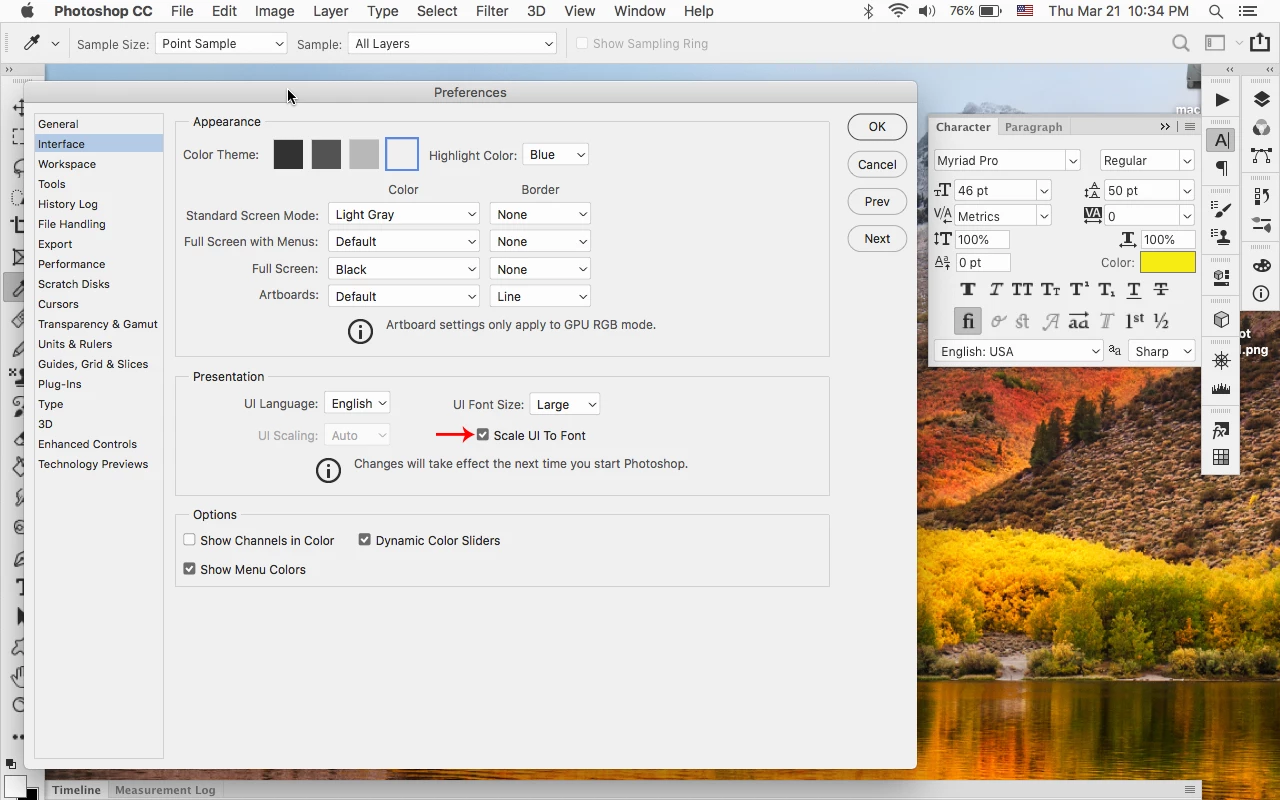This screenshot has width=1280, height=800.
Task: Apply Faux Bold in Character panel
Action: [x=967, y=289]
